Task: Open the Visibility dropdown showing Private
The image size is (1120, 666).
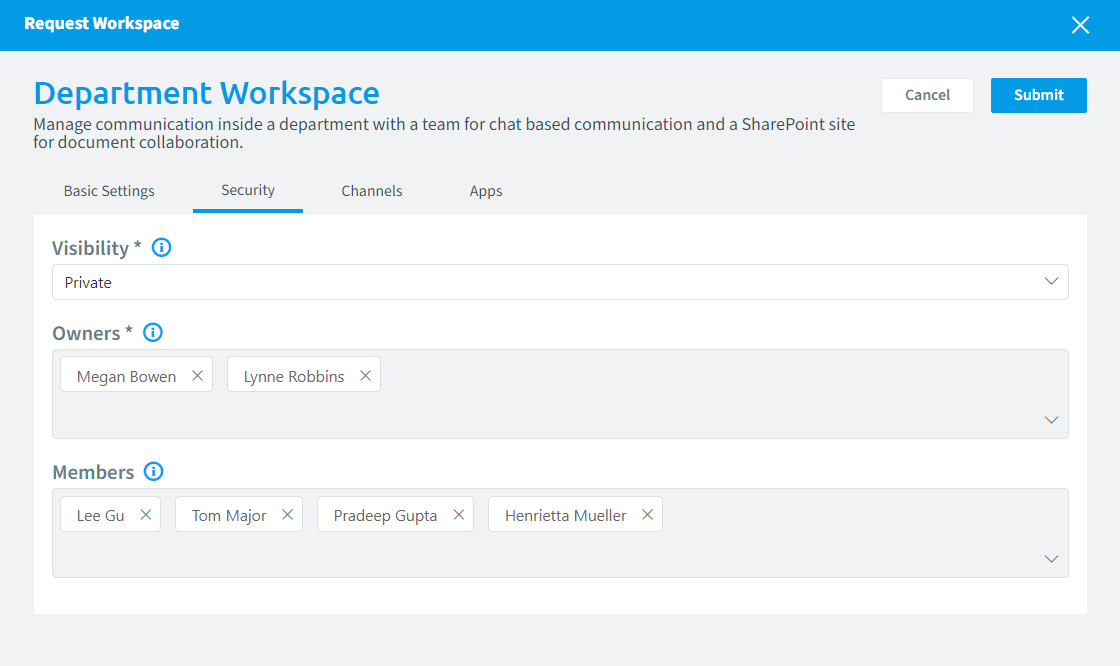Action: tap(560, 282)
